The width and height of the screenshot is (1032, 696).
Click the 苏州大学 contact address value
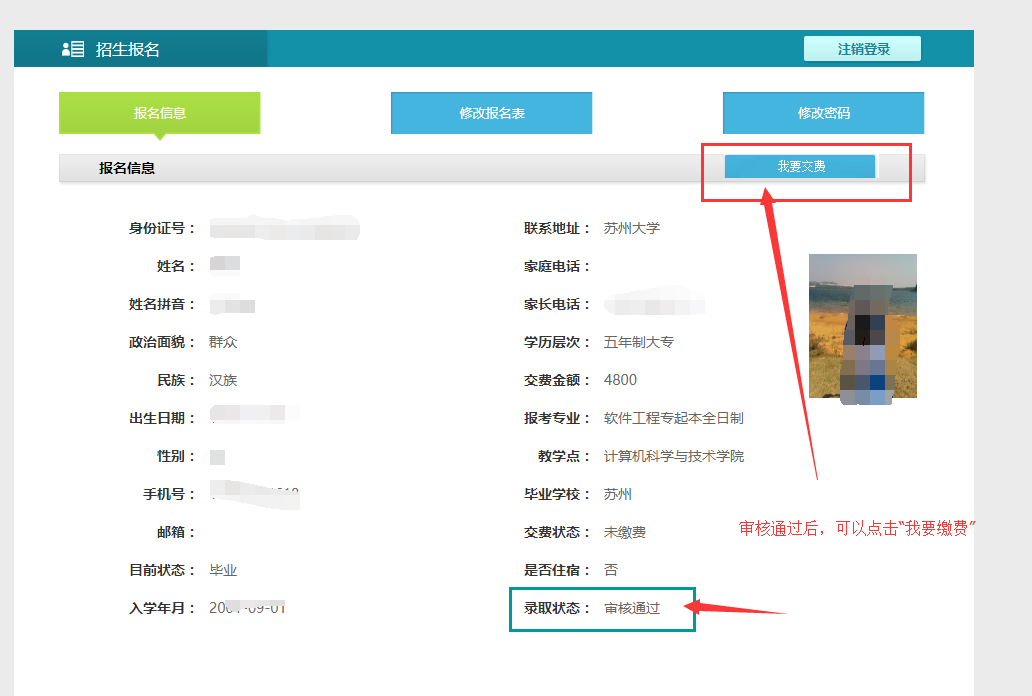click(x=632, y=228)
